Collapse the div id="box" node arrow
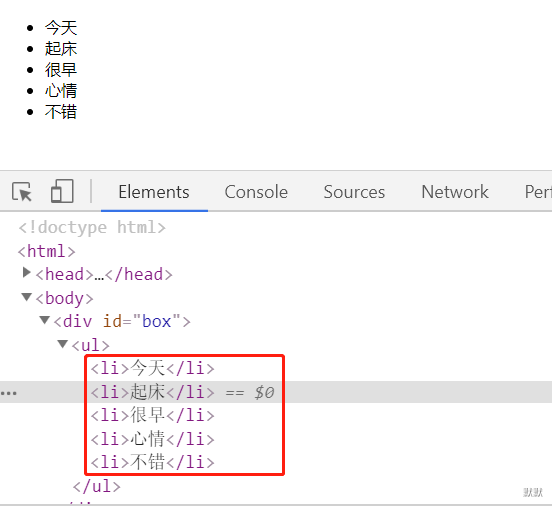Image resolution: width=552 pixels, height=506 pixels. tap(44, 320)
